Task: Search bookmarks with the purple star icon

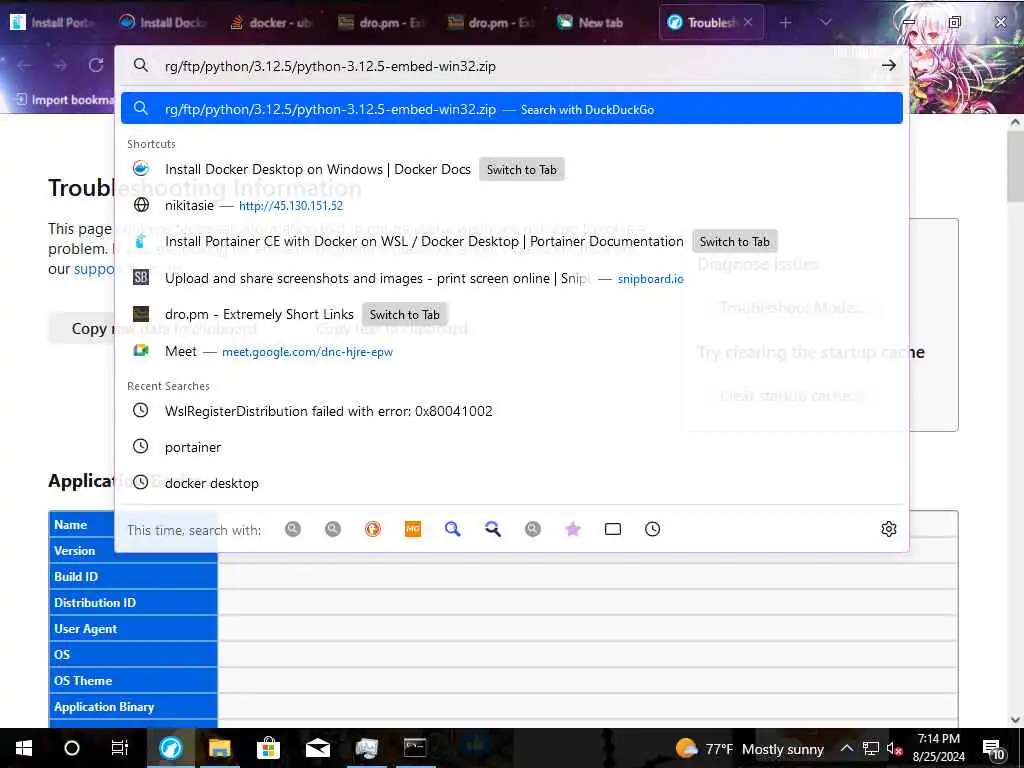Action: coord(573,529)
